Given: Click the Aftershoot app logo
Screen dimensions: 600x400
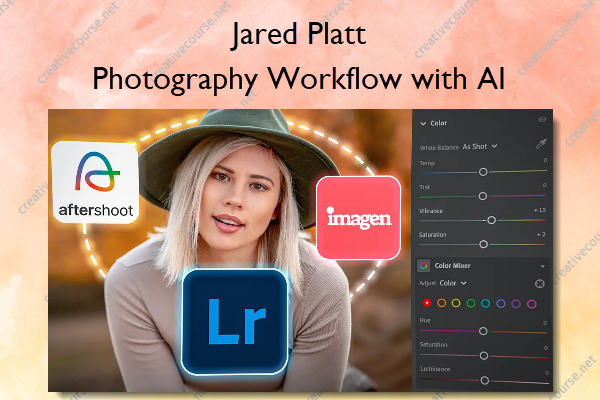Looking at the screenshot, I should 95,182.
